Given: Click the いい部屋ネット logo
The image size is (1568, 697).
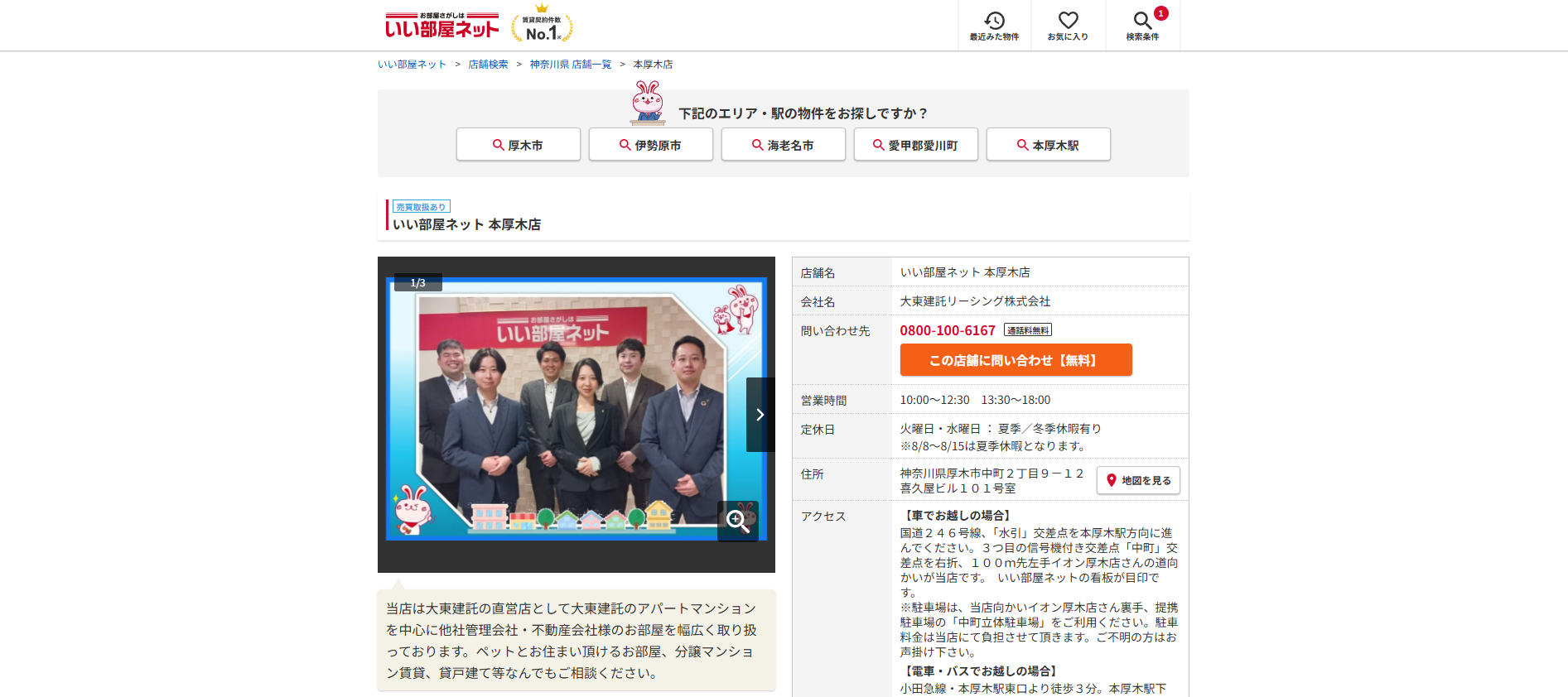Looking at the screenshot, I should point(441,26).
